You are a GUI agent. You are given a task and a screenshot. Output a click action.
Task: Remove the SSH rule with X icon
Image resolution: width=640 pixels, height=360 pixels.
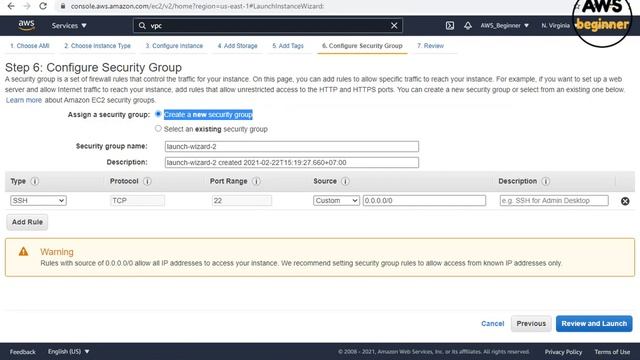(x=625, y=201)
